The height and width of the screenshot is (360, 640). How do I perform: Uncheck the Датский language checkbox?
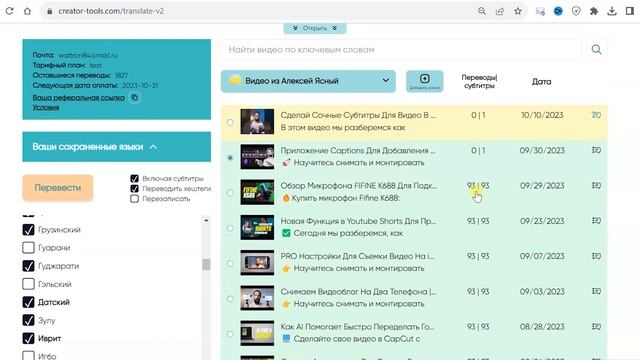pyautogui.click(x=28, y=302)
